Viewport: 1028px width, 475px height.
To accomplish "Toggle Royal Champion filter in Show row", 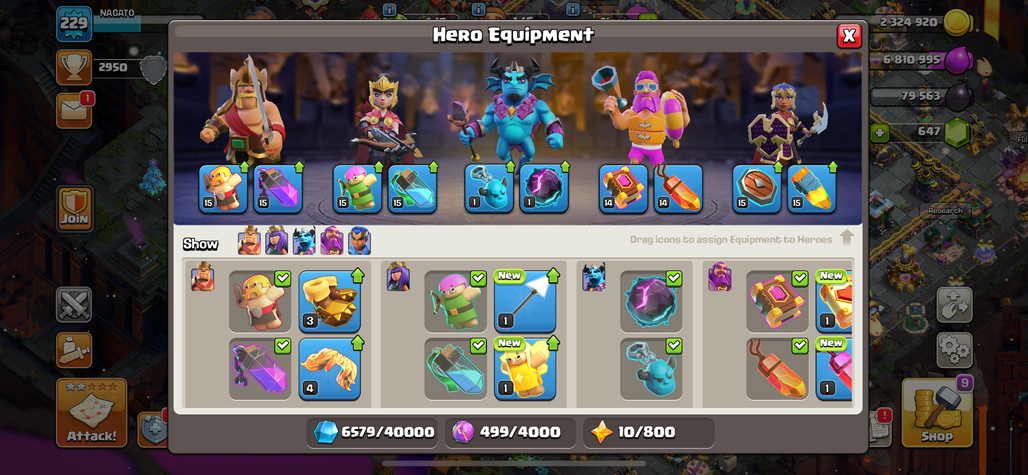I will pos(359,241).
